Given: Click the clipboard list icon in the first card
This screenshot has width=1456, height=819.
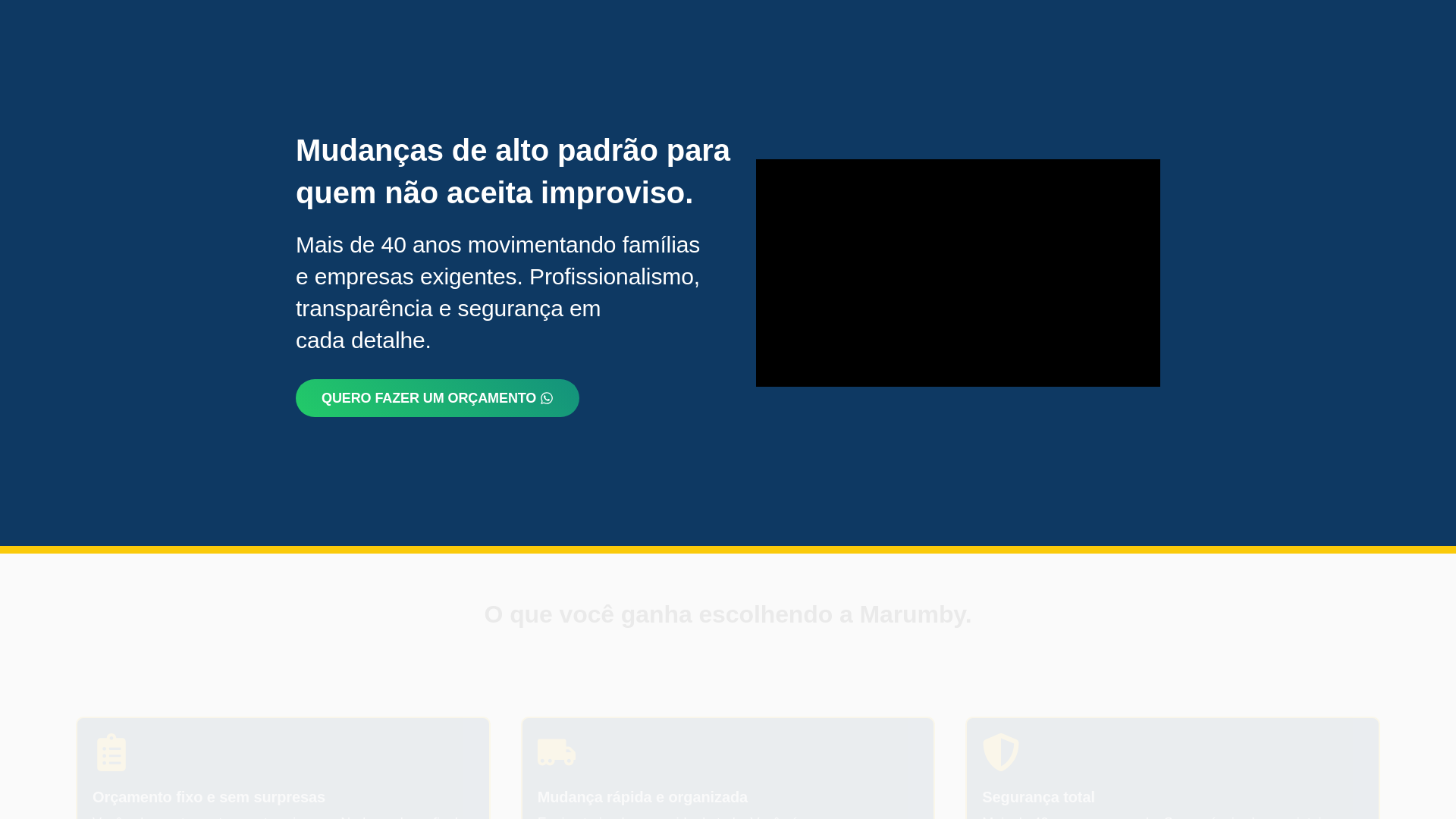Looking at the screenshot, I should [111, 752].
